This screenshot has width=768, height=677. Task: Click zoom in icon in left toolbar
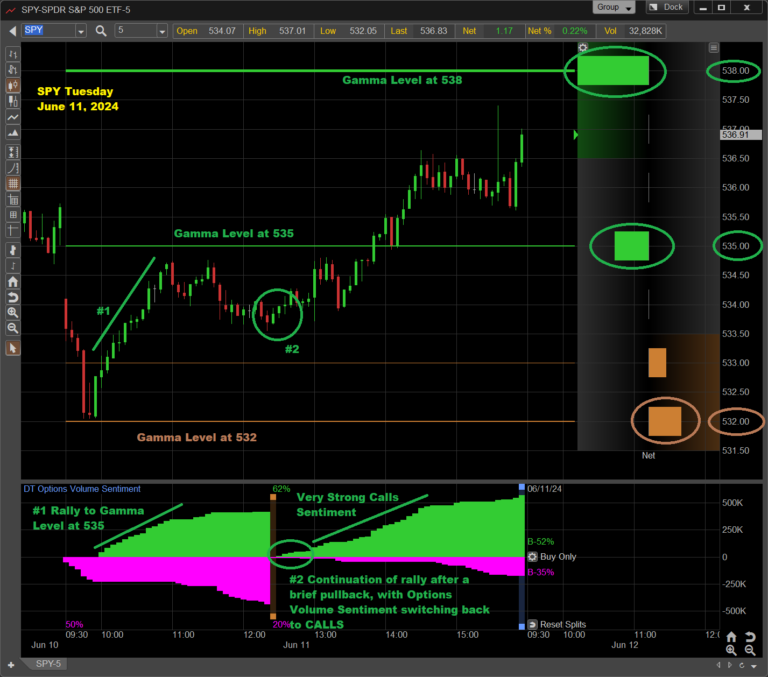click(12, 312)
